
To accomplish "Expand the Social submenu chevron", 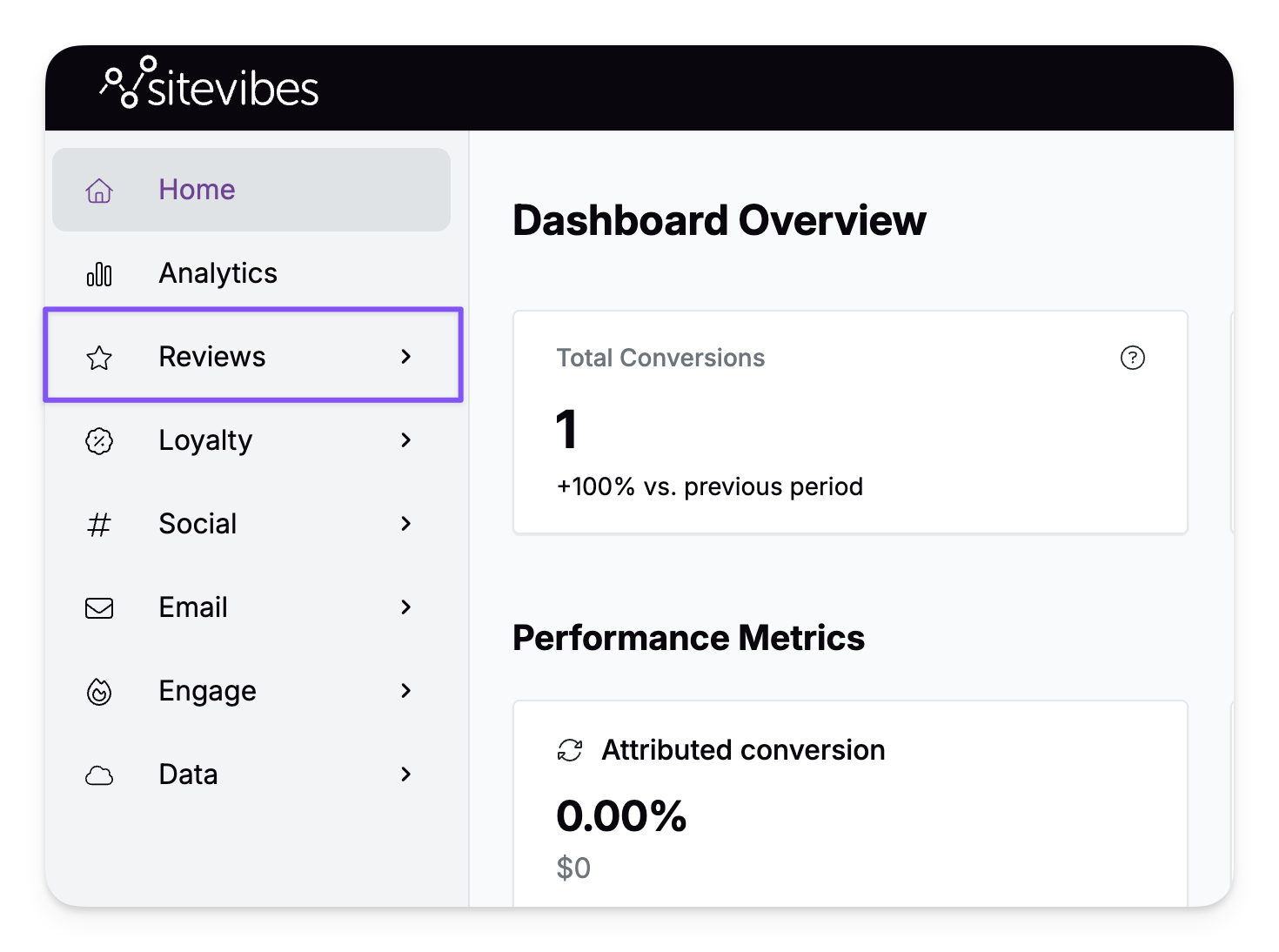I will coord(406,524).
